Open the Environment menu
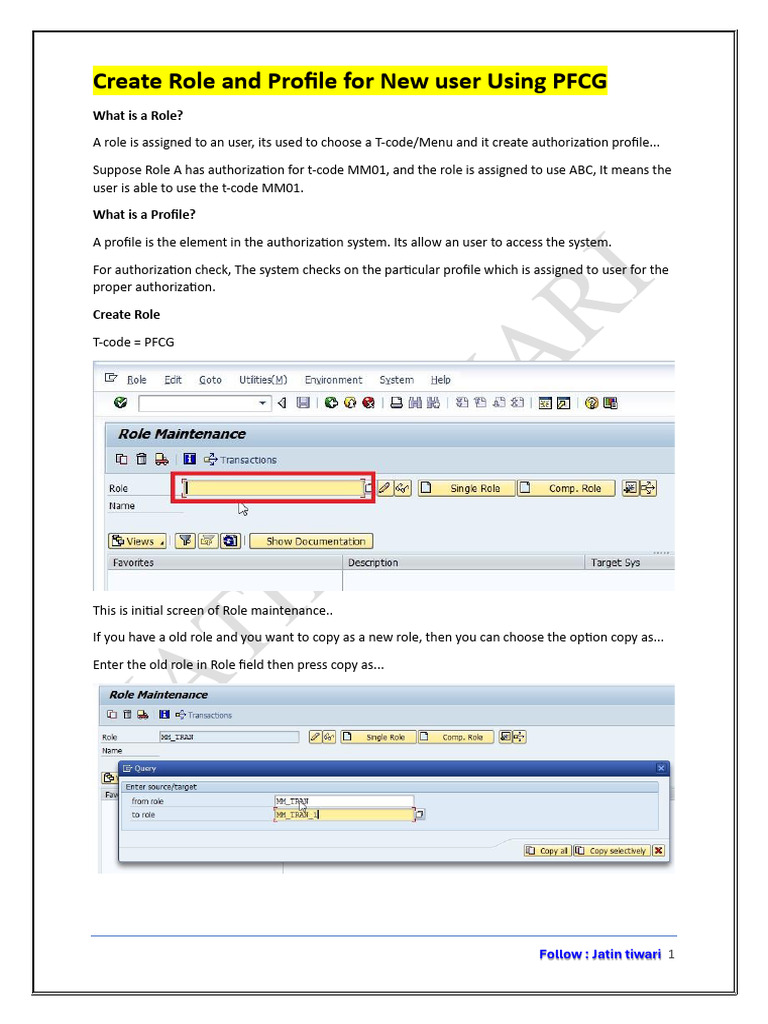The image size is (768, 1024). point(333,379)
